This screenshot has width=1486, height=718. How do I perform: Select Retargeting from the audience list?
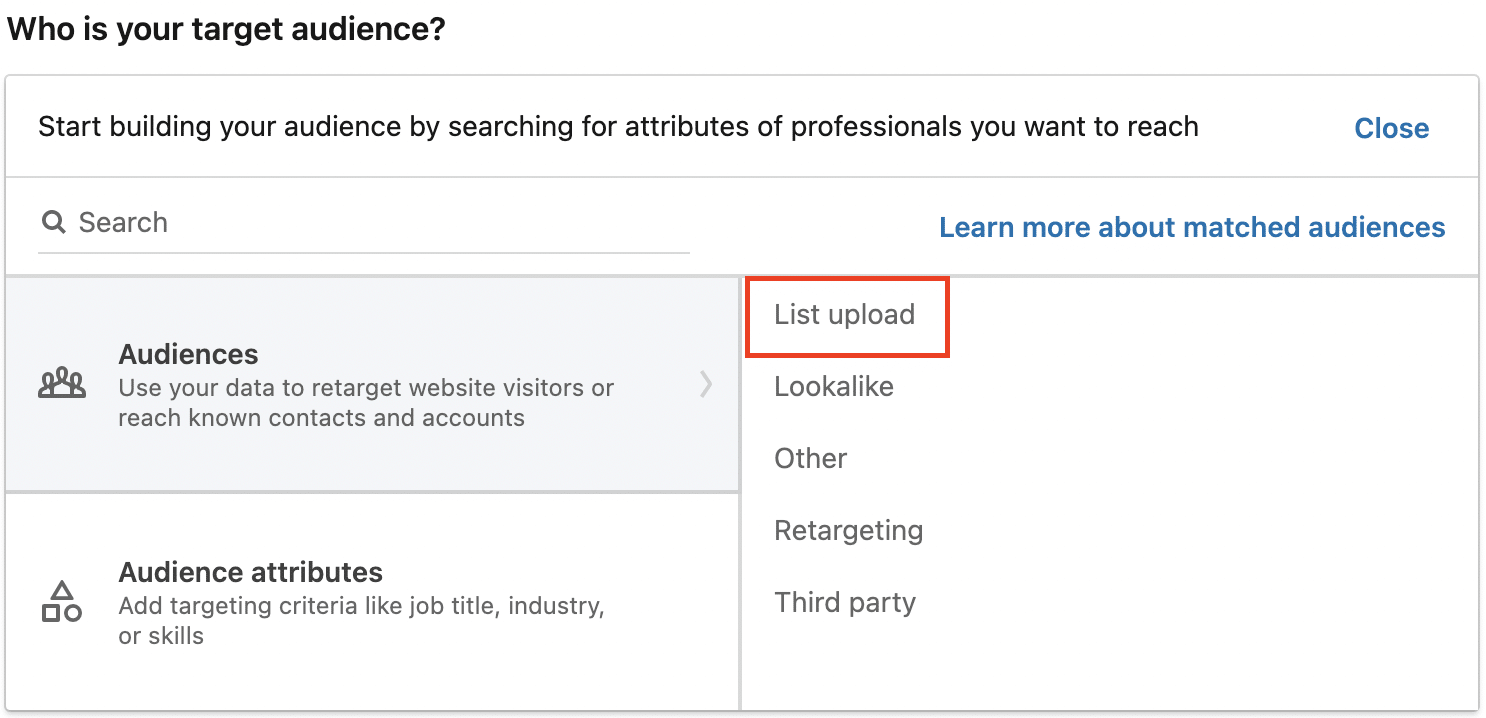[x=848, y=531]
